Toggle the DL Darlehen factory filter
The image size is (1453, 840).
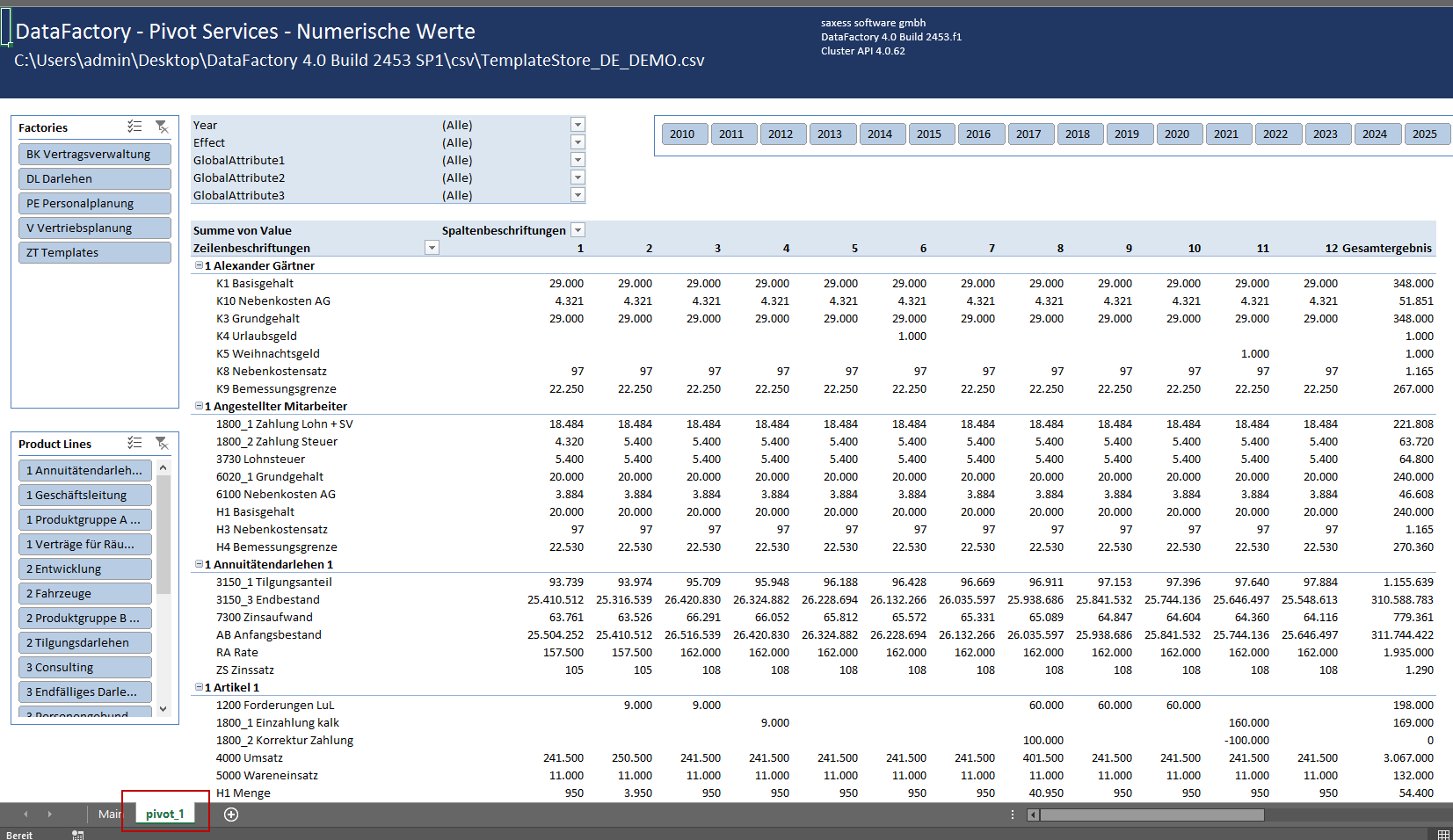click(94, 178)
